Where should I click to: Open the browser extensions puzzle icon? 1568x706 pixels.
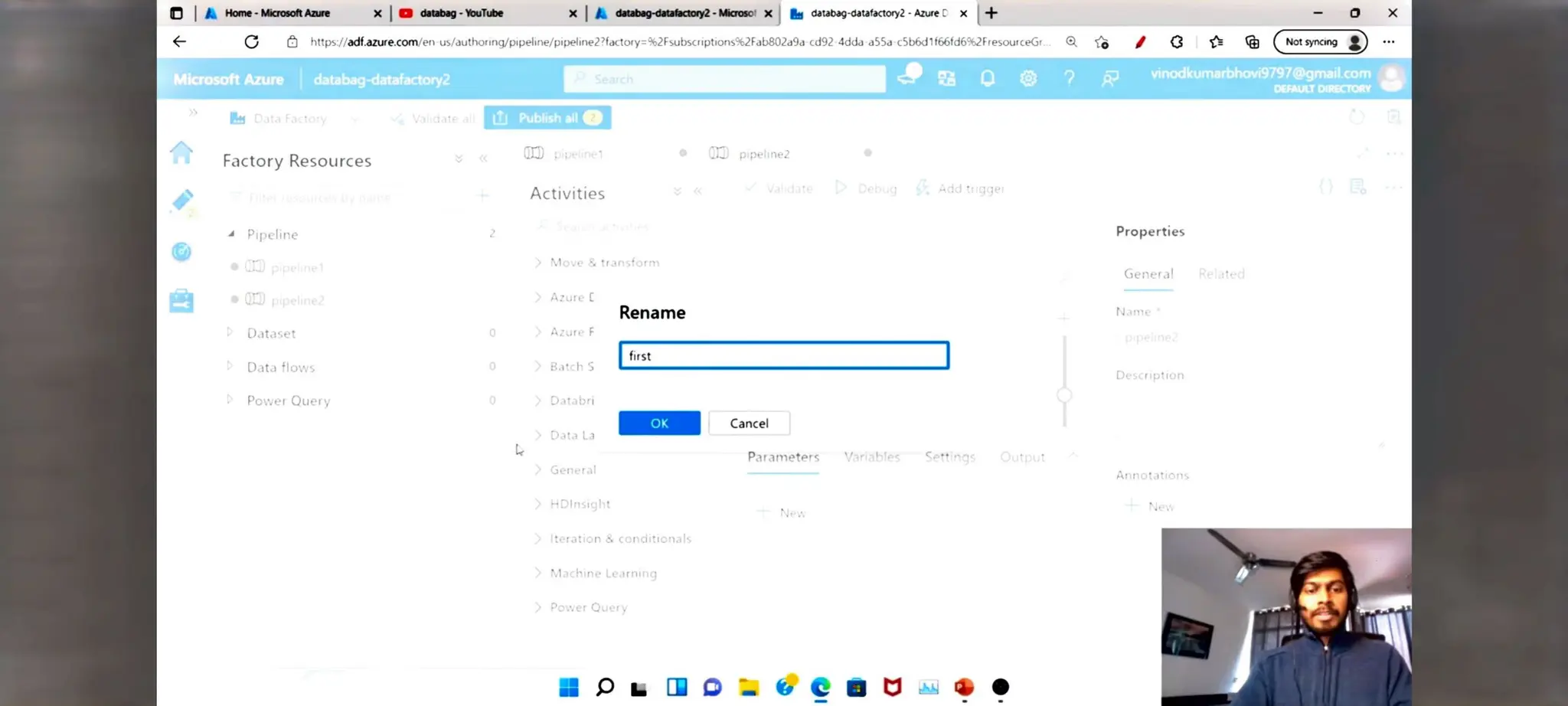(x=1177, y=42)
